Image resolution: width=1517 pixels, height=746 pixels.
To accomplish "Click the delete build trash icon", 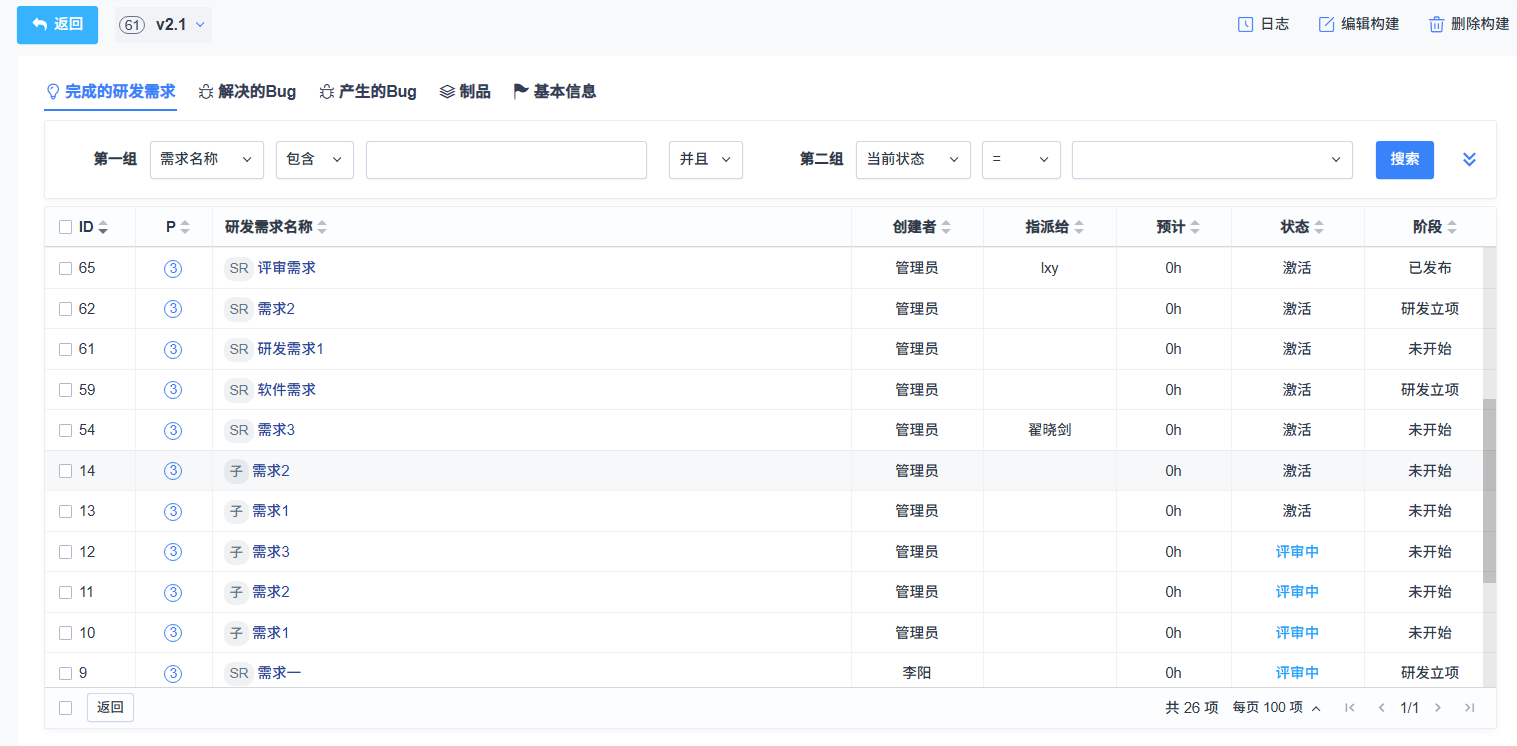I will 1436,24.
